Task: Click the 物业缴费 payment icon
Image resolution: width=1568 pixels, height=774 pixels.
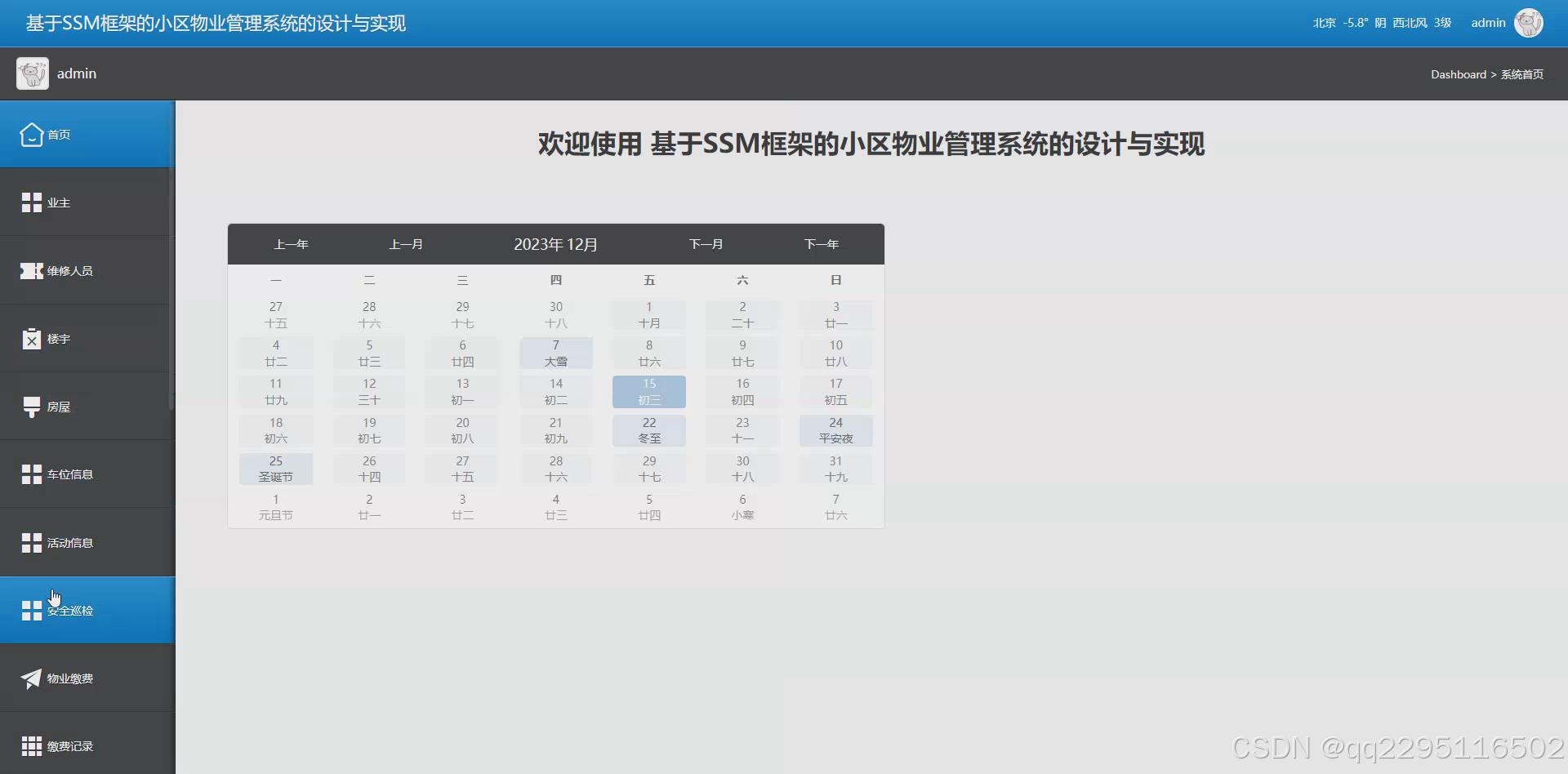Action: coord(32,678)
